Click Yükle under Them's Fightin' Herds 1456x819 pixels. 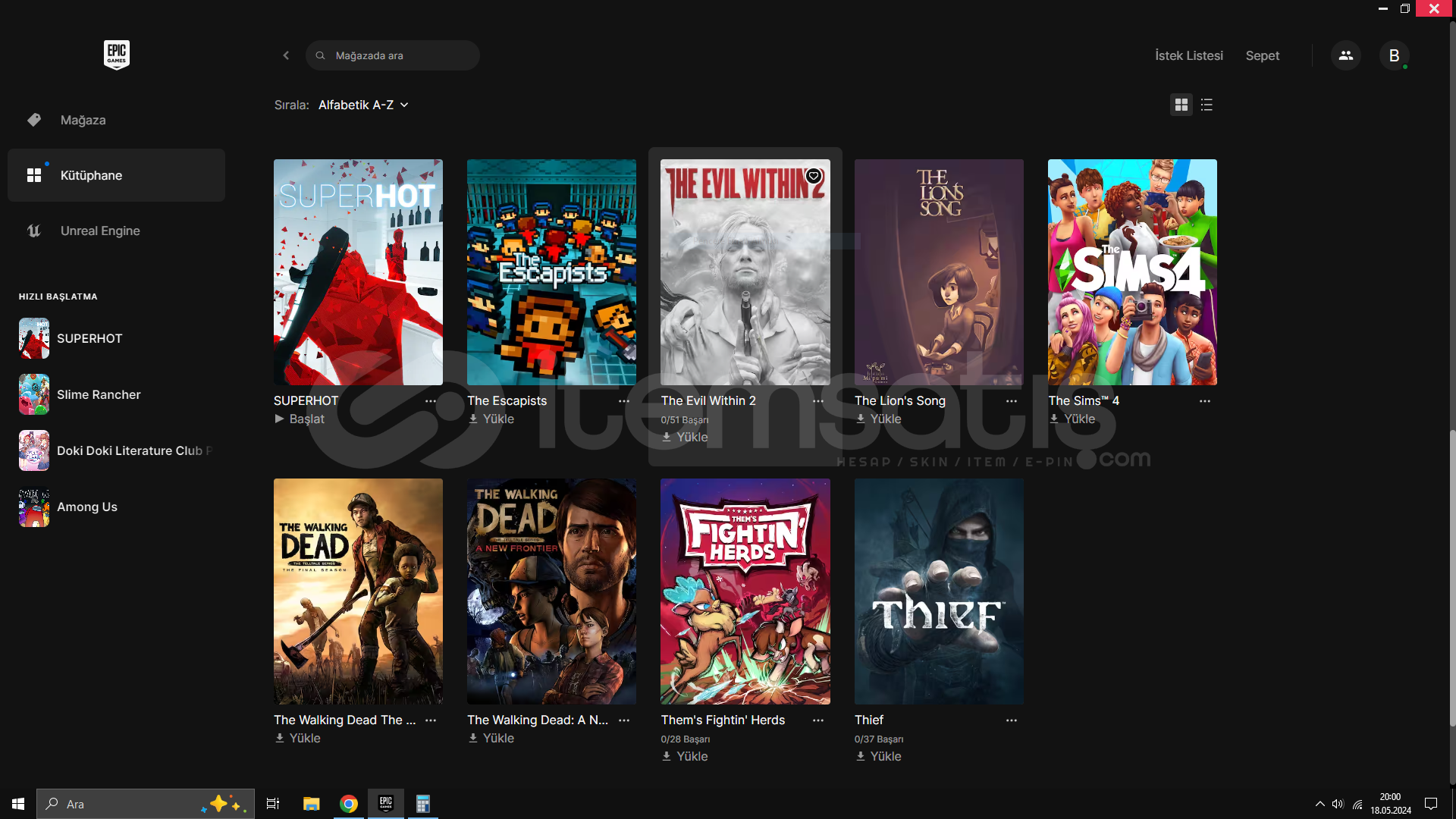click(x=685, y=756)
